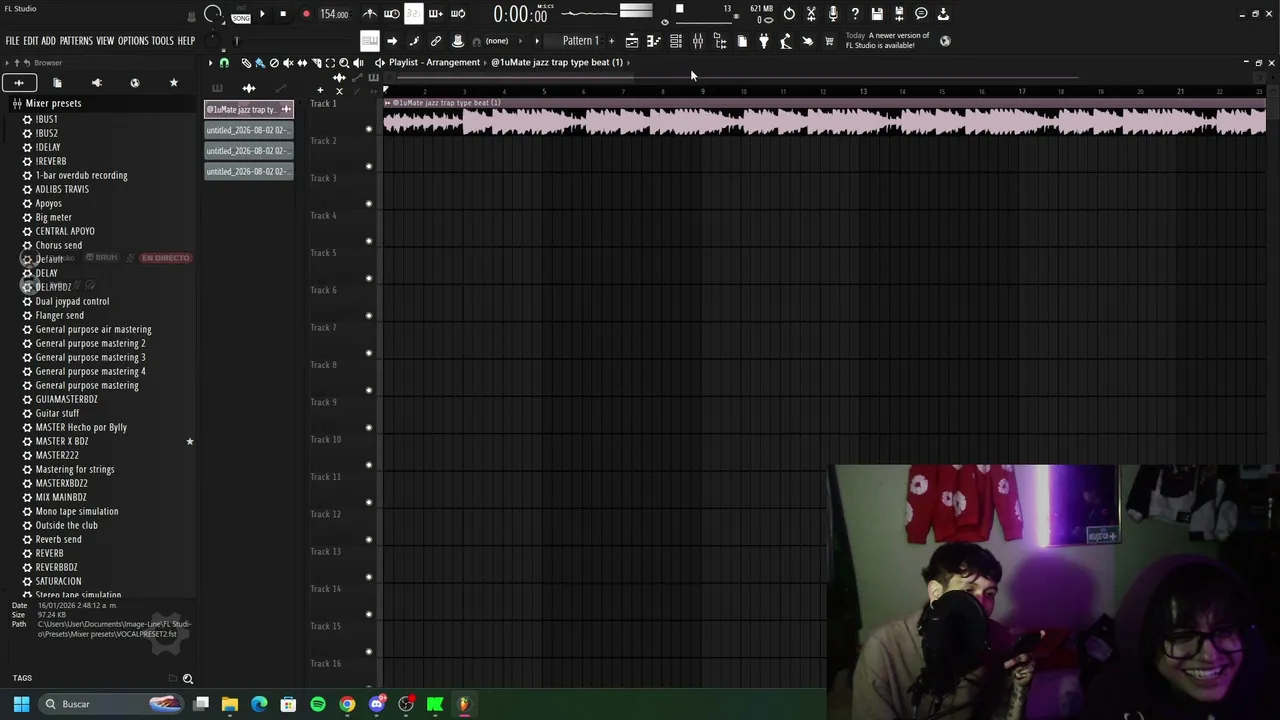Image resolution: width=1280 pixels, height=720 pixels.
Task: Toggle Pat/Song mode switch
Action: click(x=241, y=14)
